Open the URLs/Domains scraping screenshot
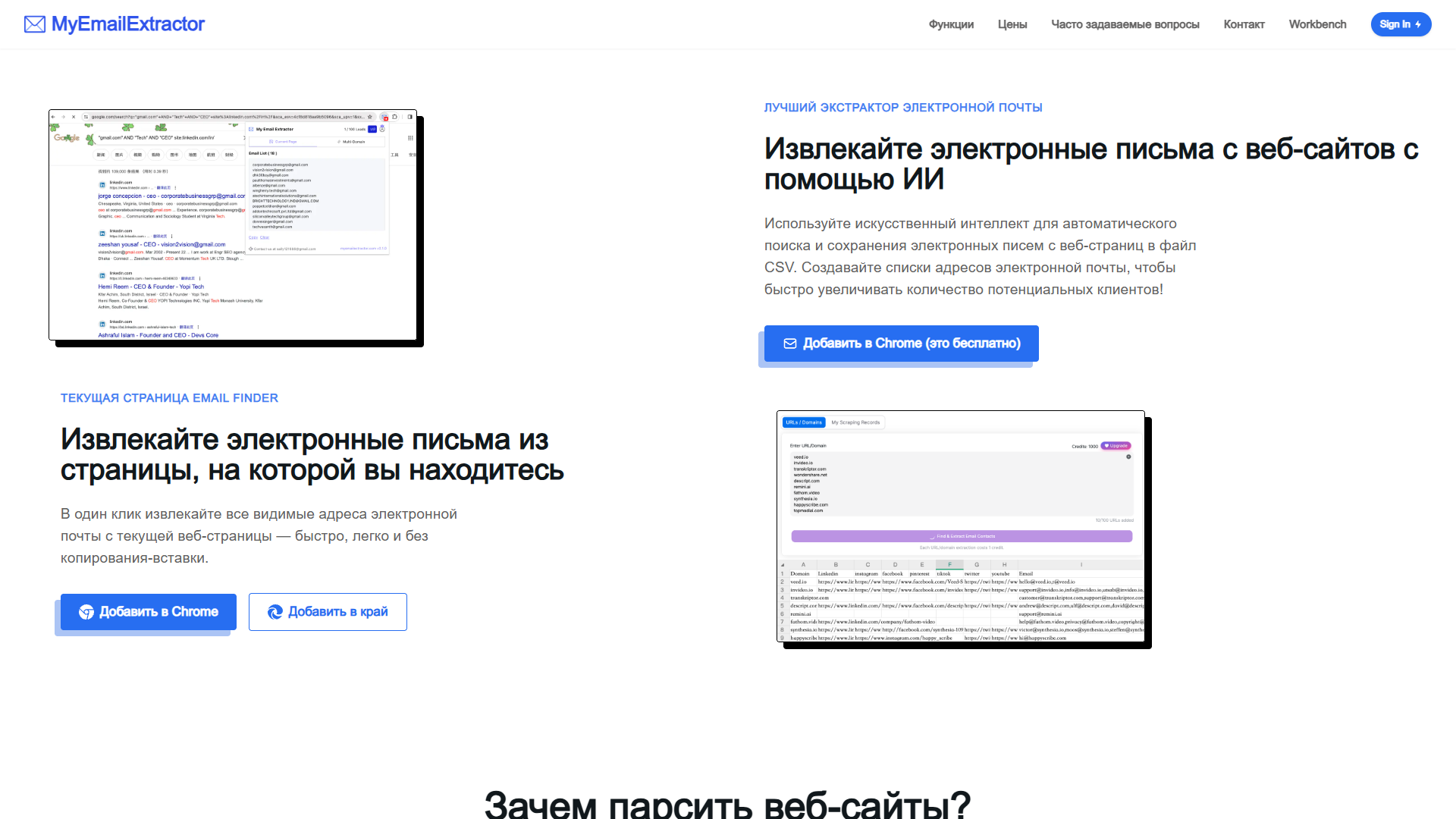Viewport: 1456px width, 819px height. (x=961, y=526)
